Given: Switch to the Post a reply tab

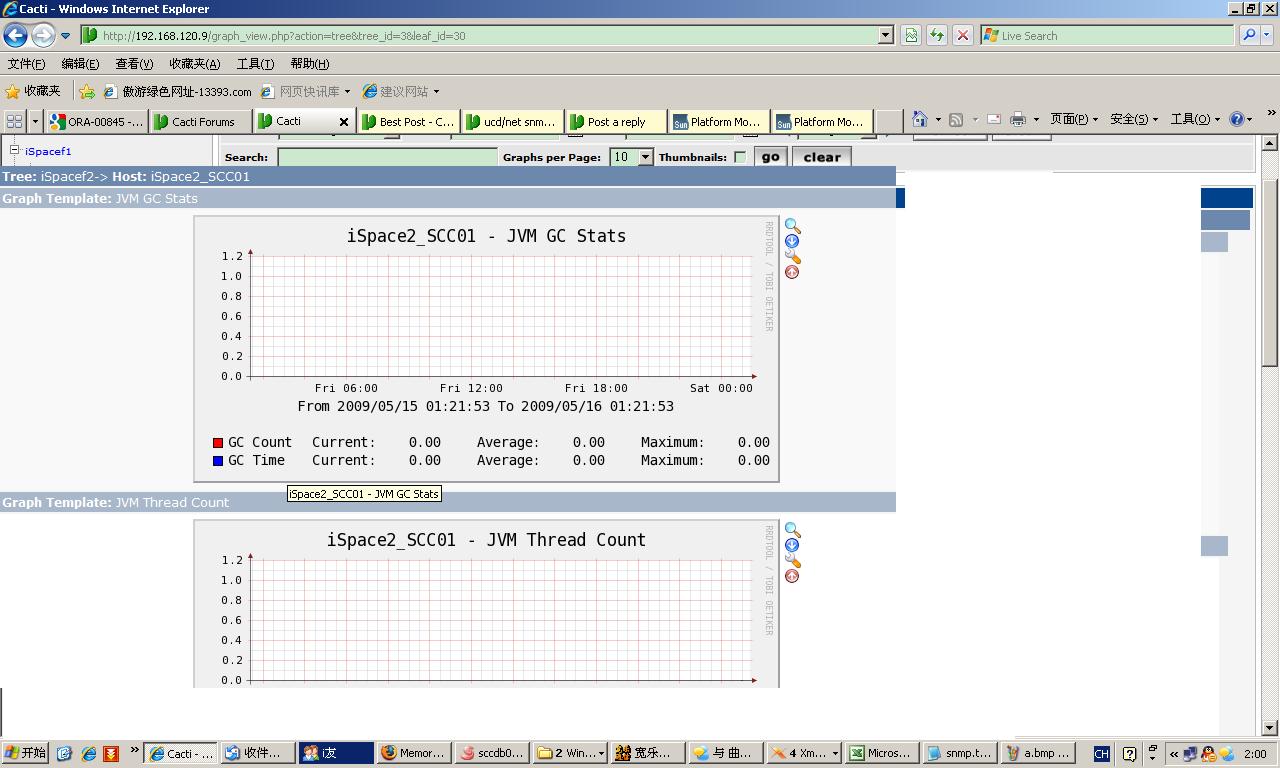Looking at the screenshot, I should 616,122.
